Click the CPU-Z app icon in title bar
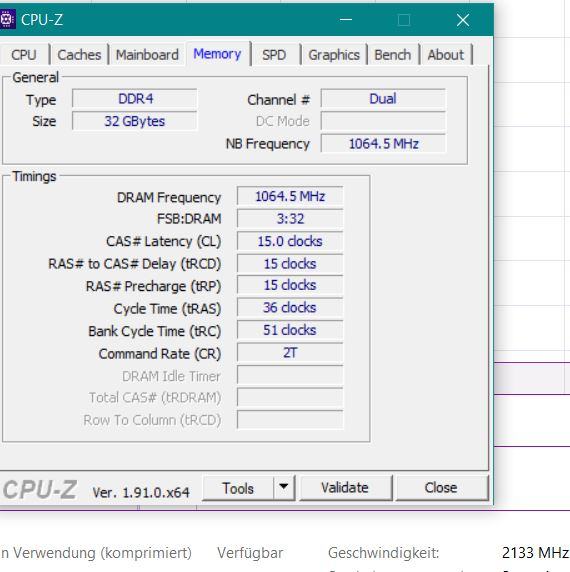The image size is (570, 572). click(7, 20)
